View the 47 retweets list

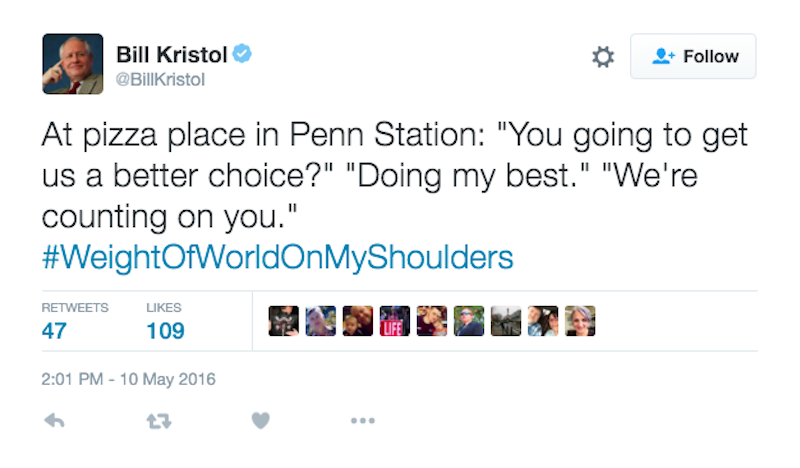tap(54, 330)
